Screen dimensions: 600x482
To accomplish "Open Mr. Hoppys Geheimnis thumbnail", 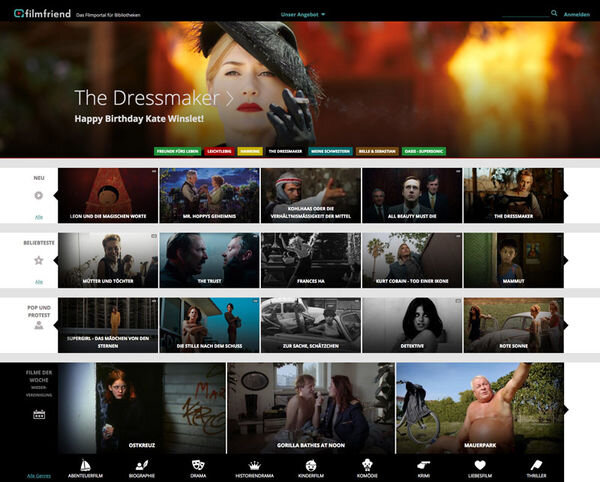I will [x=209, y=195].
